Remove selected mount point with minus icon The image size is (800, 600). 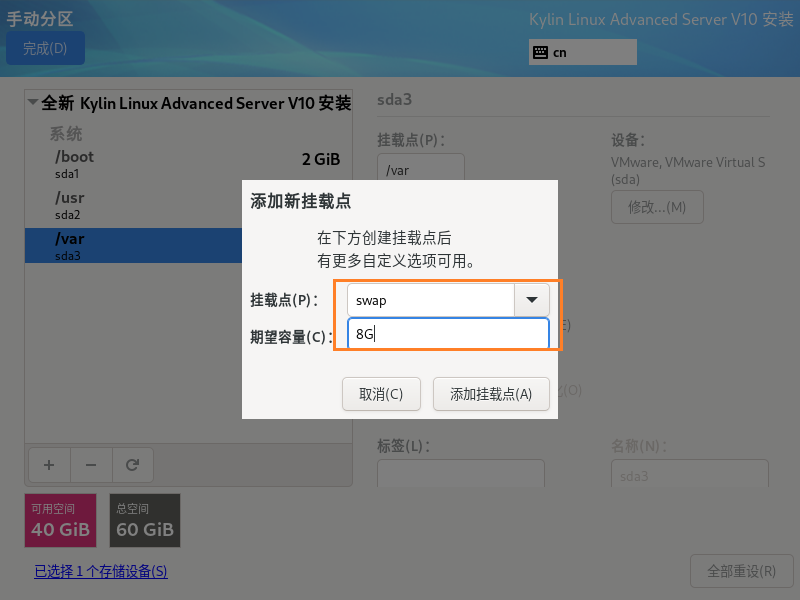[x=91, y=465]
